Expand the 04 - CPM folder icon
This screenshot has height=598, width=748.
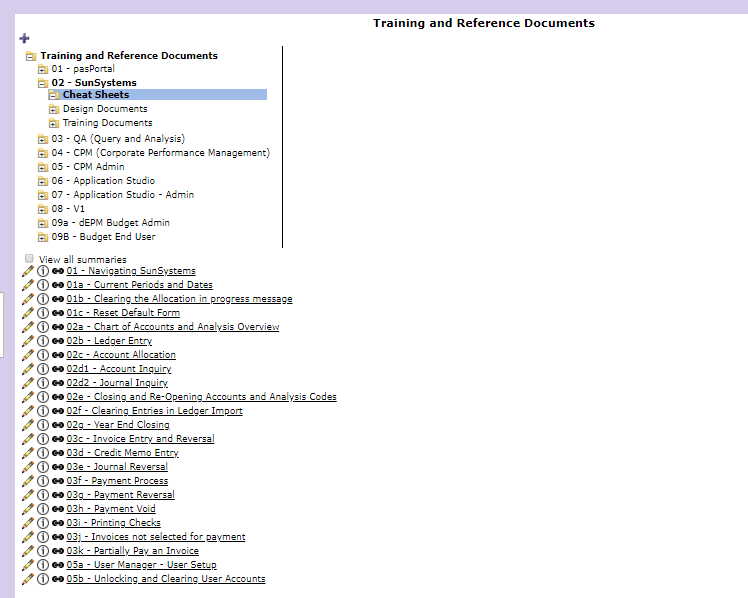click(x=42, y=153)
